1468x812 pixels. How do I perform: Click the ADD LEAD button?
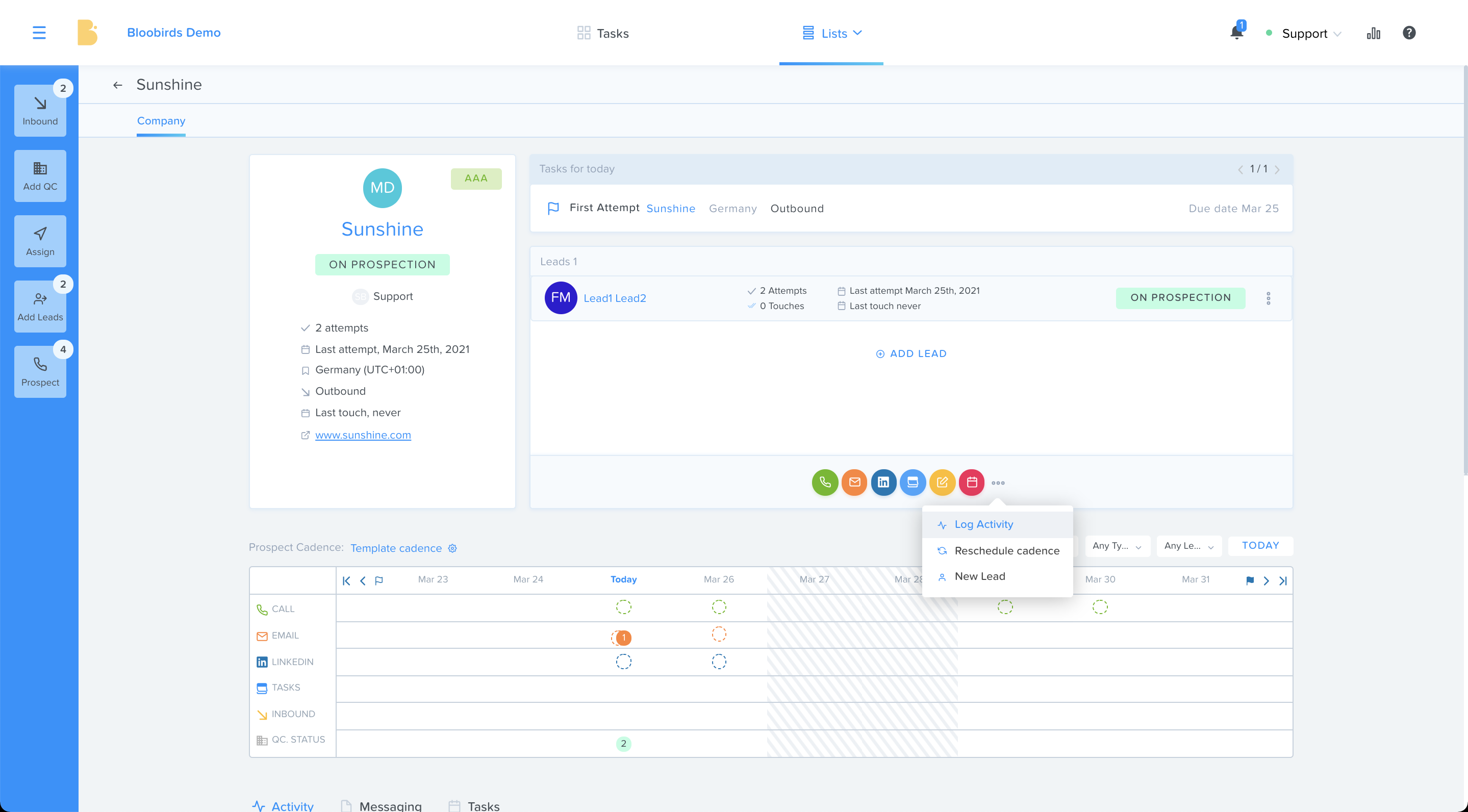910,353
